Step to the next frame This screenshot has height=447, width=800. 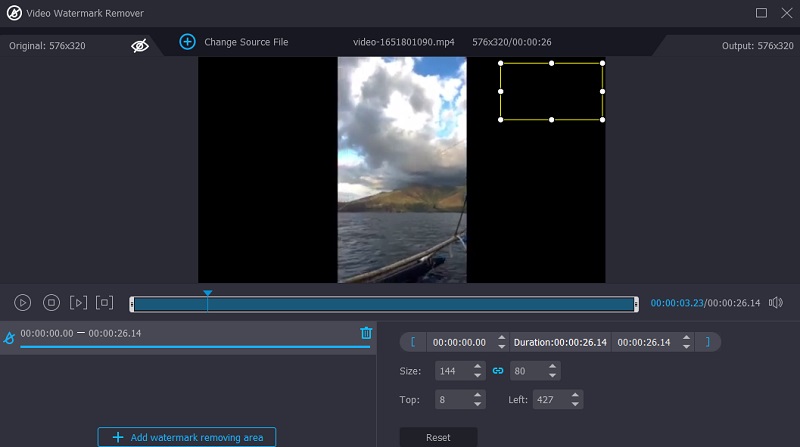point(78,302)
